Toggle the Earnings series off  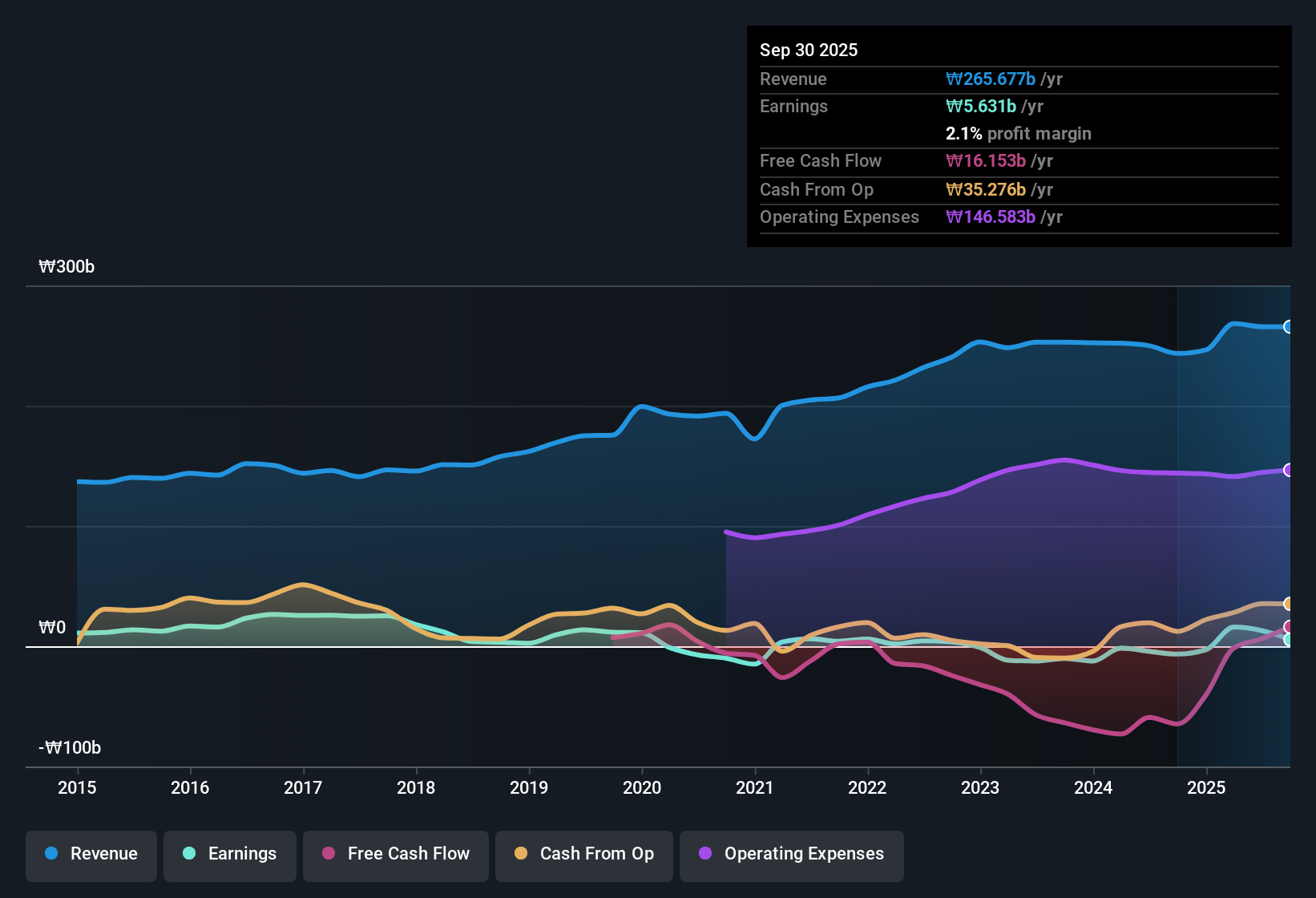click(229, 854)
